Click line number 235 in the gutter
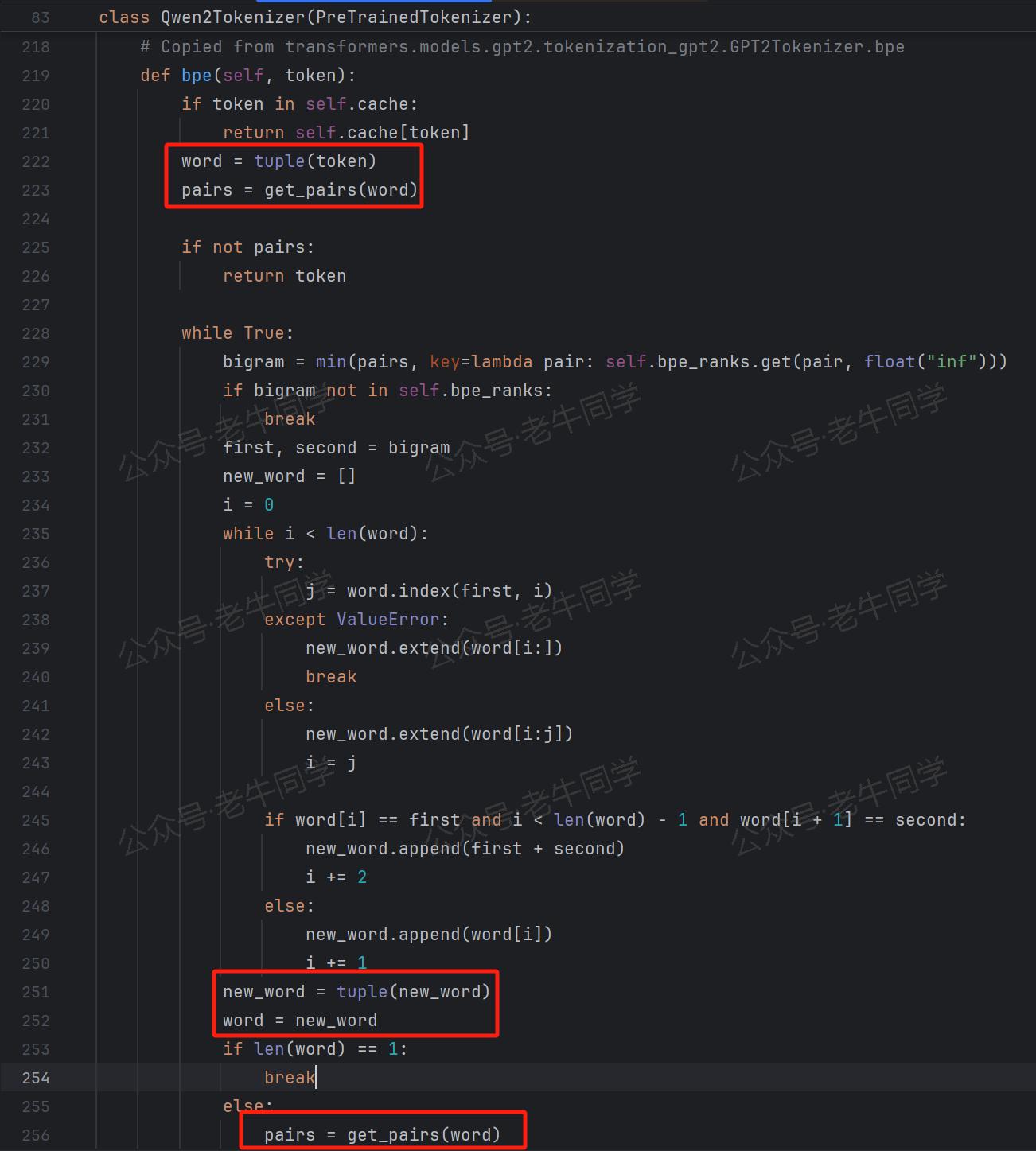The height and width of the screenshot is (1151, 1036). click(x=36, y=534)
